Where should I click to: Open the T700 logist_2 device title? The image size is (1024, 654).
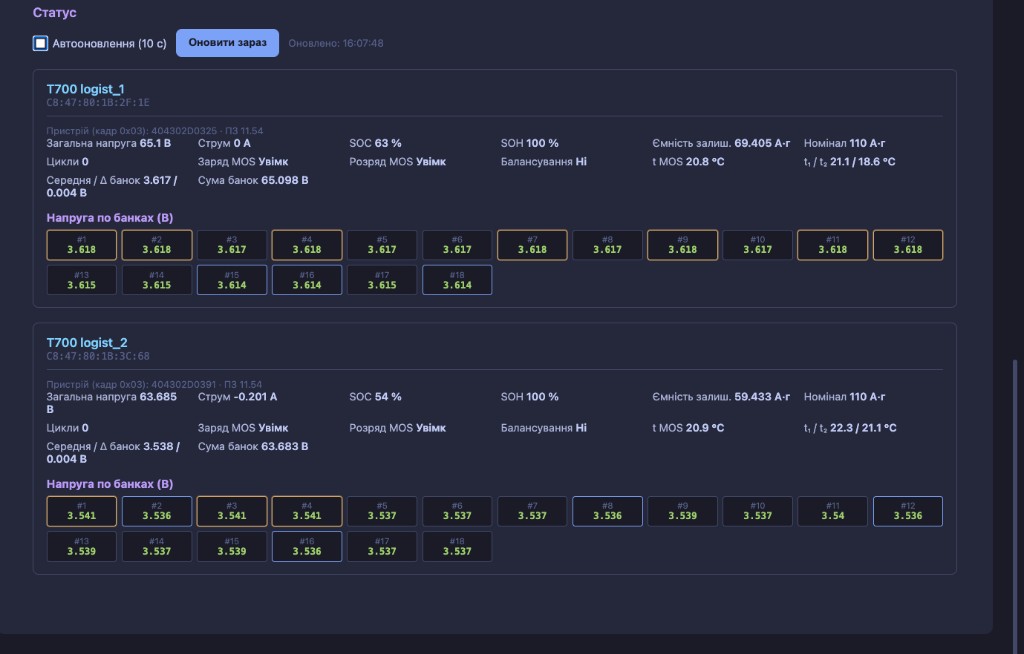[x=87, y=342]
